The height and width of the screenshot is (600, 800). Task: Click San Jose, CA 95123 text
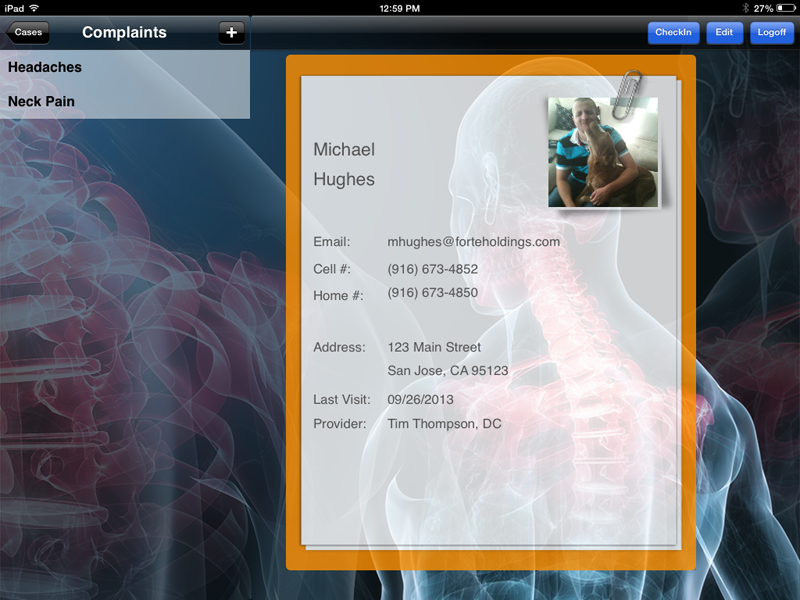coord(448,371)
